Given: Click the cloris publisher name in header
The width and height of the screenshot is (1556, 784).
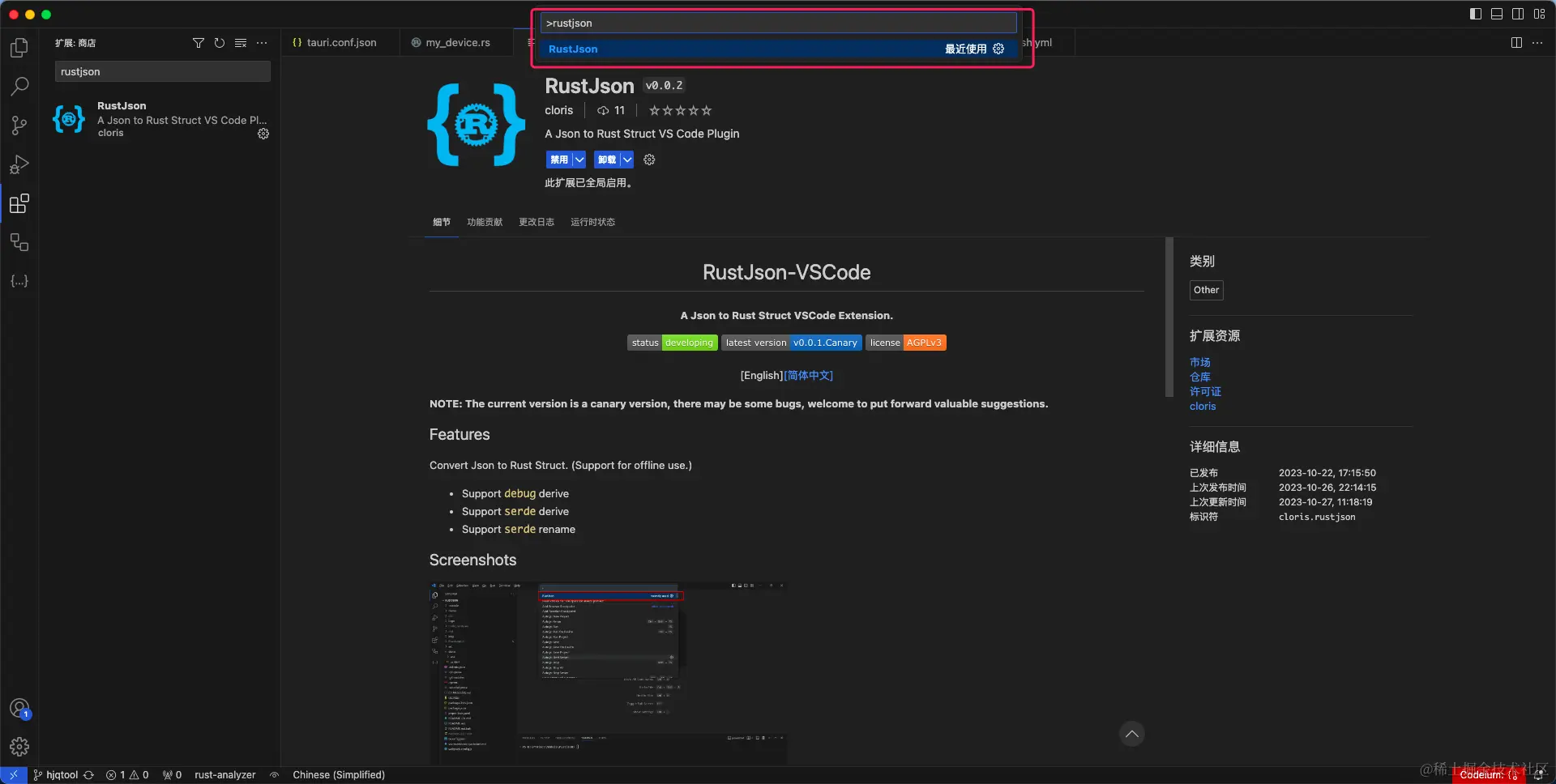Looking at the screenshot, I should click(x=558, y=110).
